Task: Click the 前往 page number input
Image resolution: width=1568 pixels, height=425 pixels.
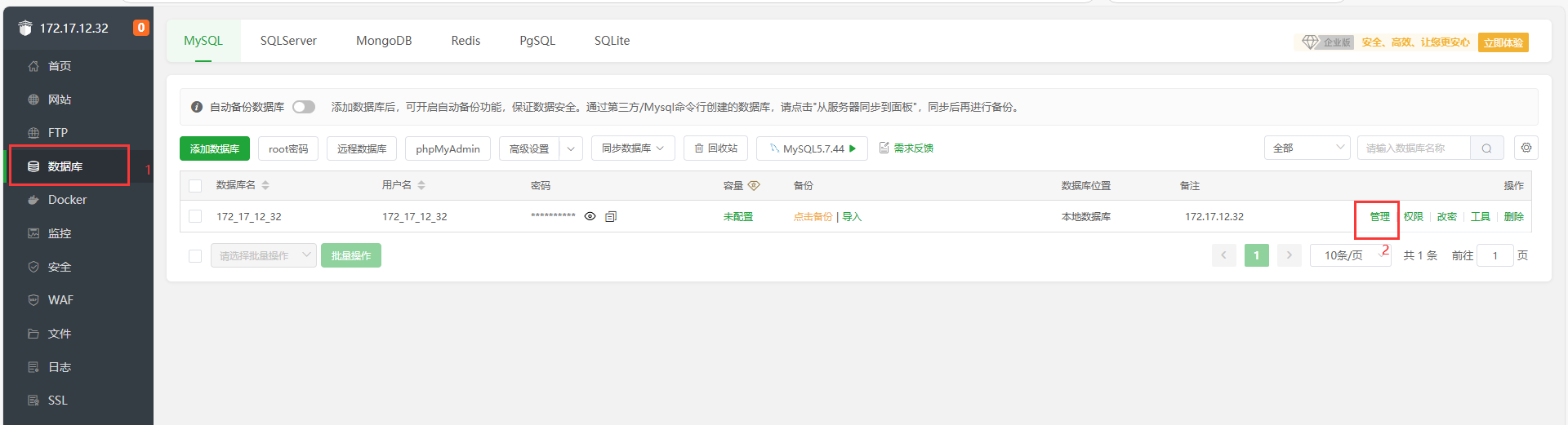Action: [x=1495, y=255]
